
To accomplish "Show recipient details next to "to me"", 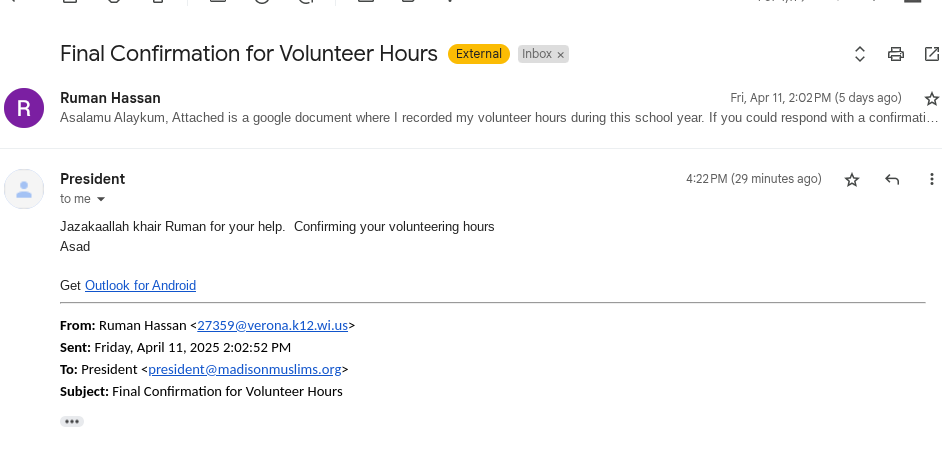I will (100, 199).
